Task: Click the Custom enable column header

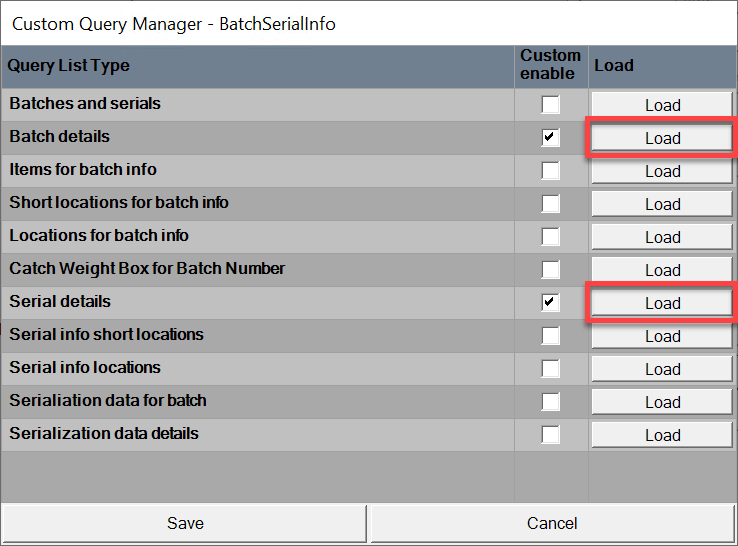Action: point(550,65)
